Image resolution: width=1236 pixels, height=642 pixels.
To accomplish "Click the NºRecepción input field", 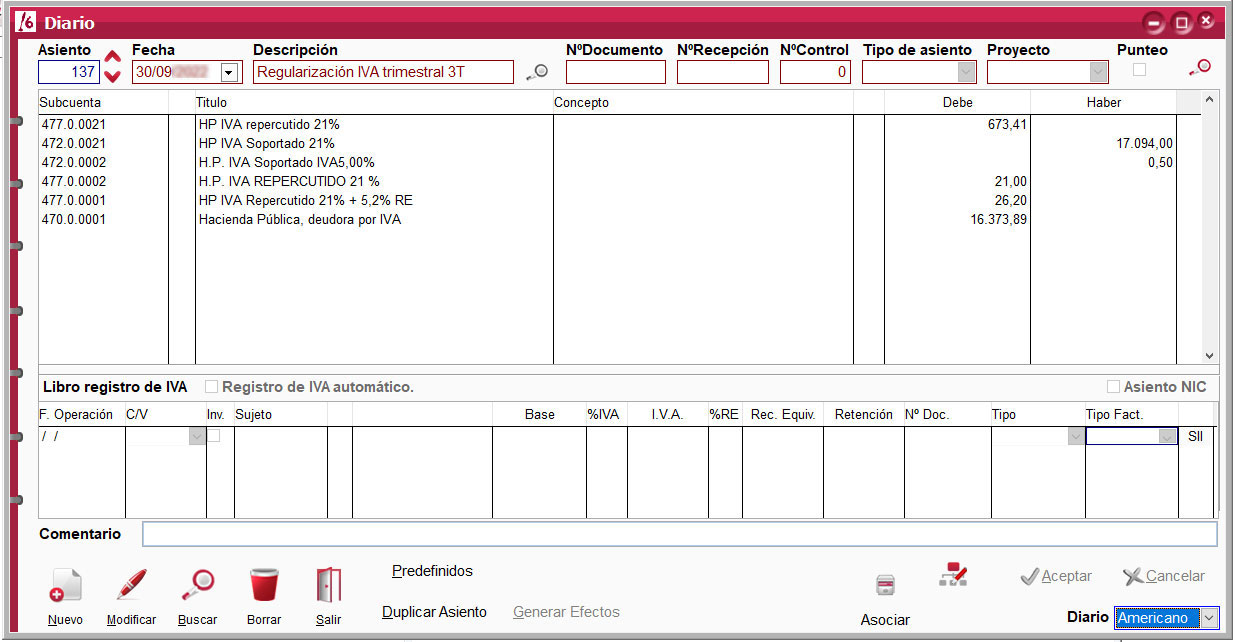I will (x=723, y=72).
